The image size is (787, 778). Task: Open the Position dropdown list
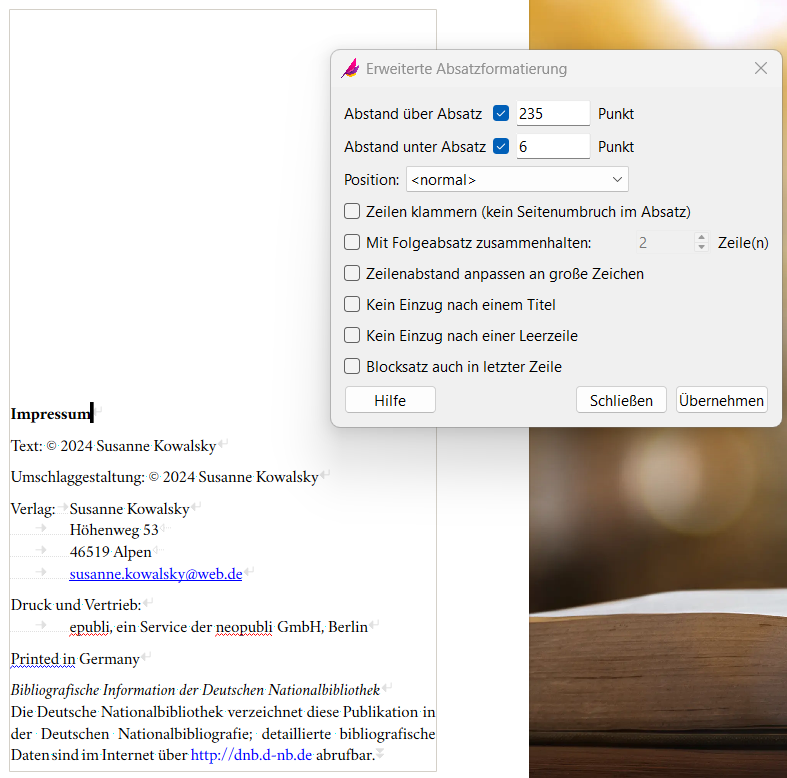click(516, 180)
